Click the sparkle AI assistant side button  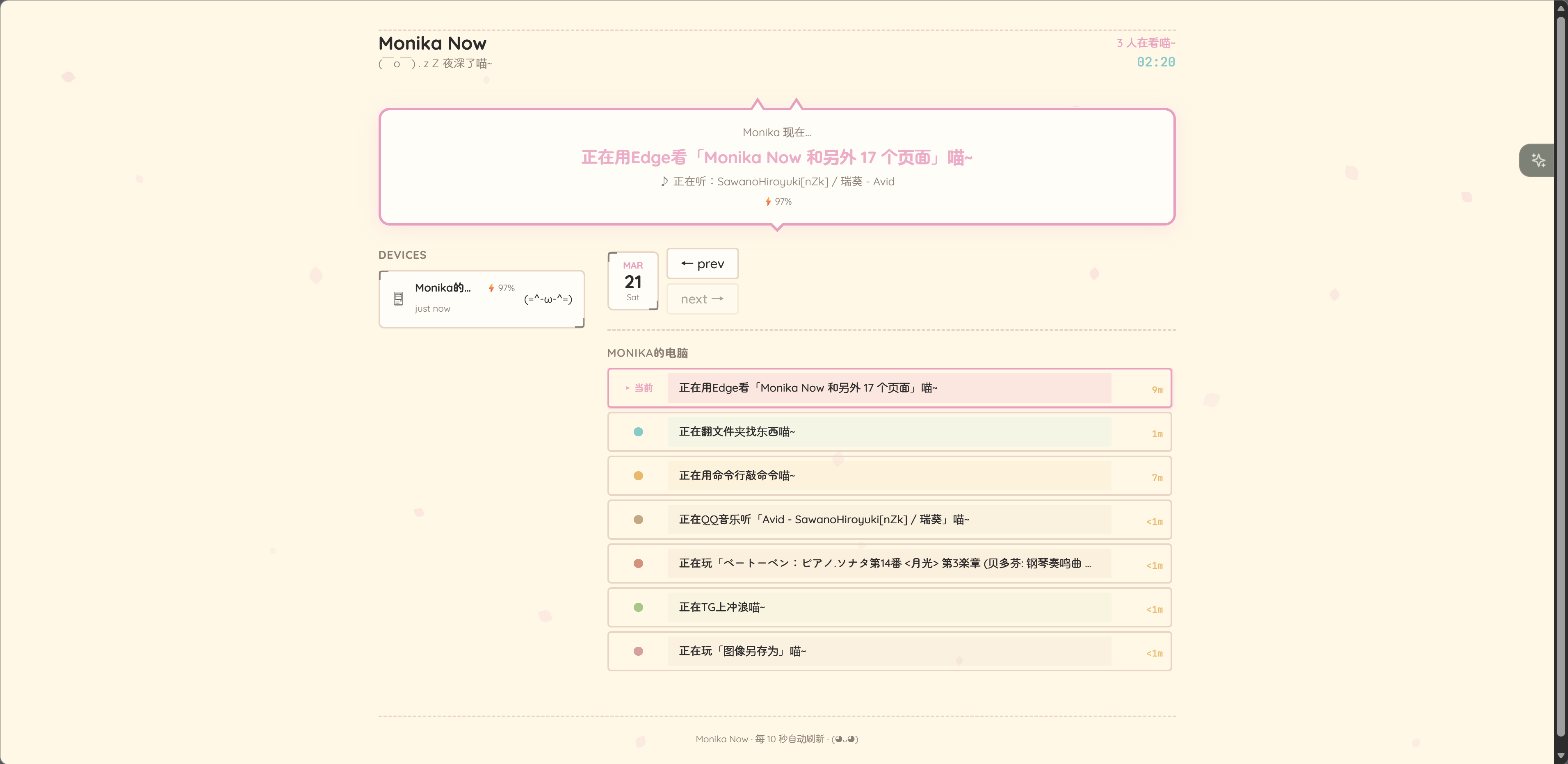pos(1538,161)
